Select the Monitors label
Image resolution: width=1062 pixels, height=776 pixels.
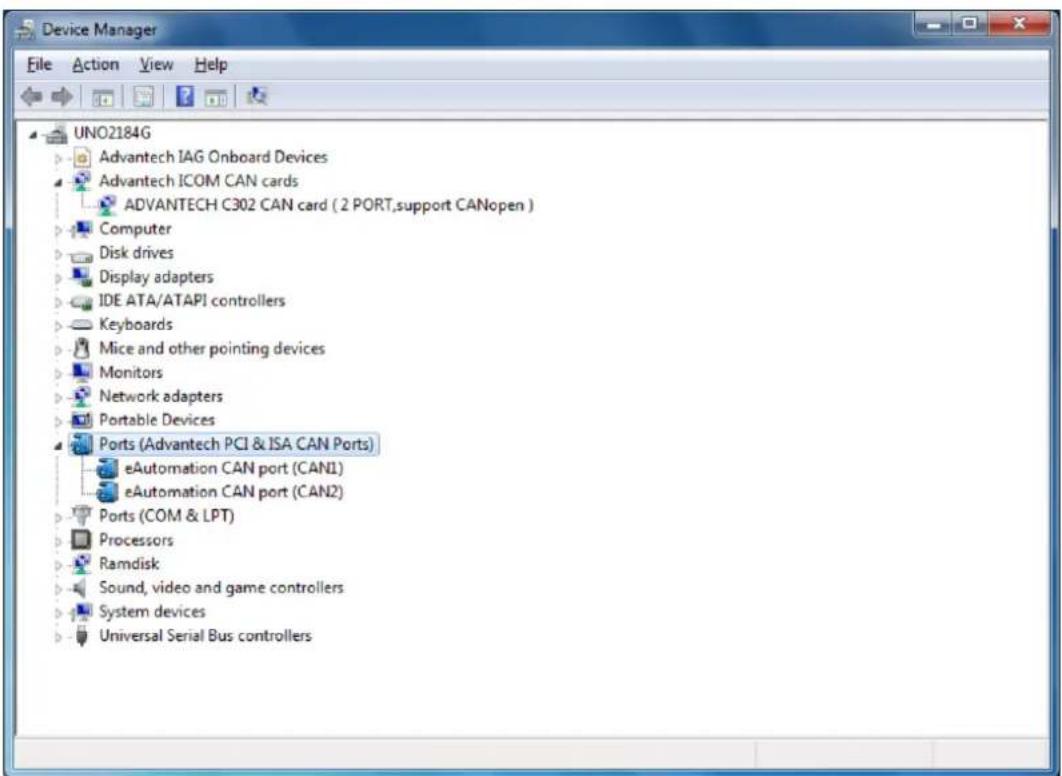(131, 372)
